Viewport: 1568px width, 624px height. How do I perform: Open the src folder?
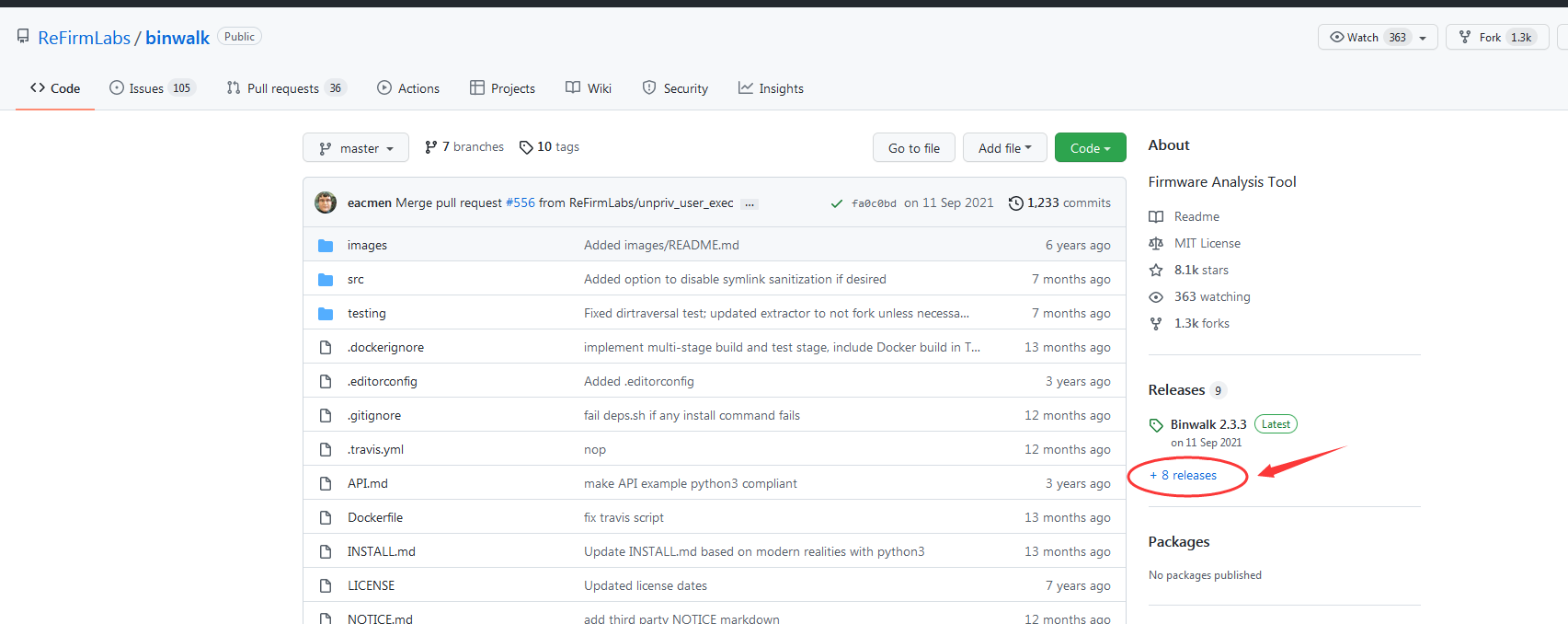click(356, 280)
